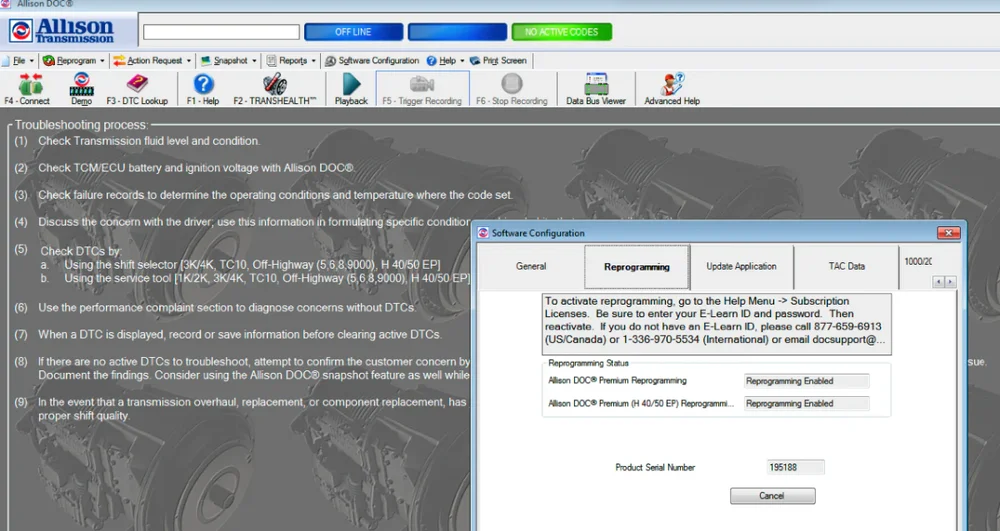Viewport: 1000px width, 531px height.
Task: Open the F2 TRANSHEALTH tool
Action: click(274, 86)
